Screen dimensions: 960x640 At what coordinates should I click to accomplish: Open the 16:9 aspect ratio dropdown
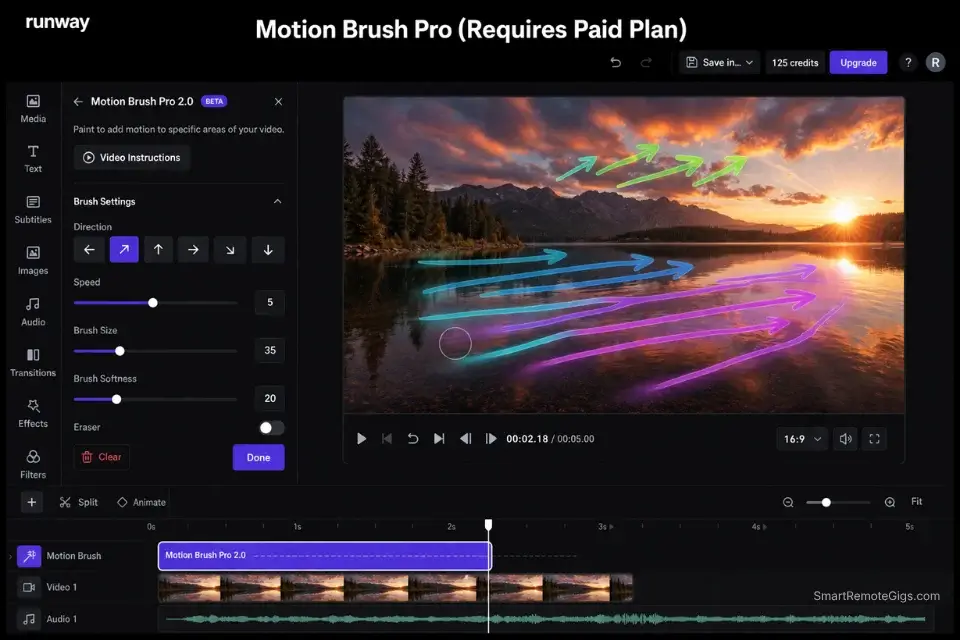click(802, 438)
